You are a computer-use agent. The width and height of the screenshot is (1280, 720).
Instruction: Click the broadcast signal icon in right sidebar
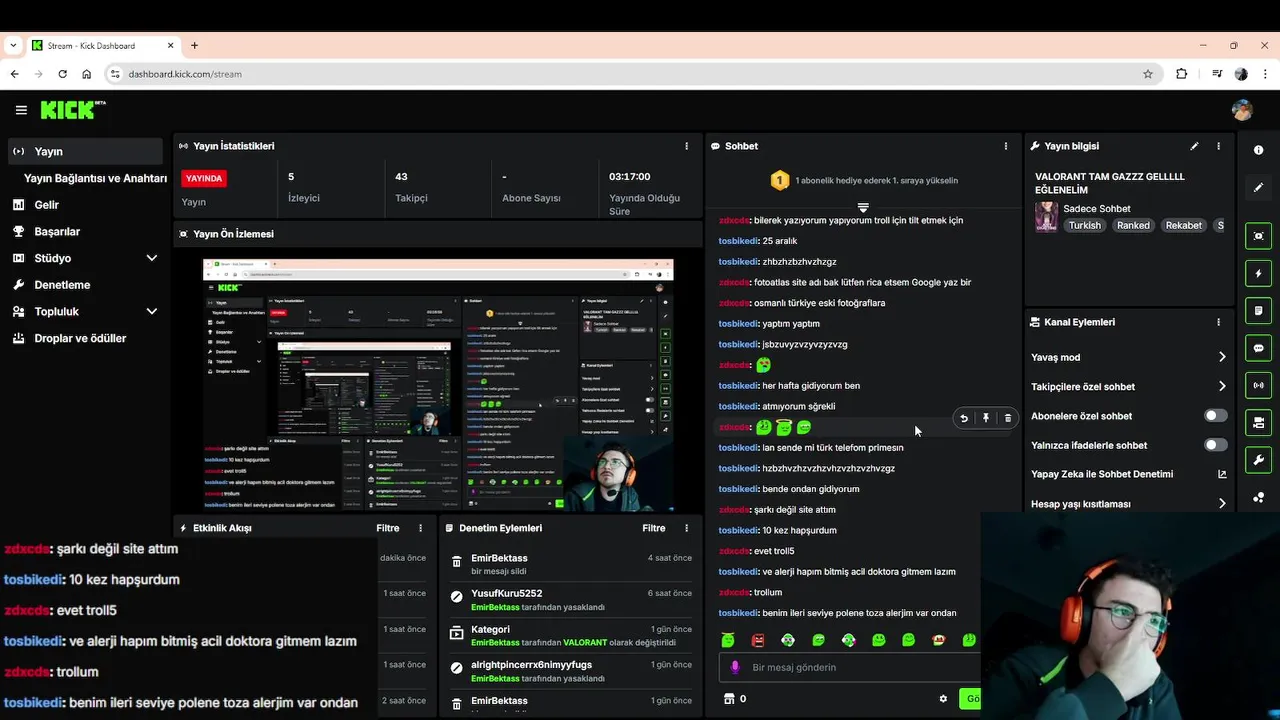click(x=1258, y=385)
